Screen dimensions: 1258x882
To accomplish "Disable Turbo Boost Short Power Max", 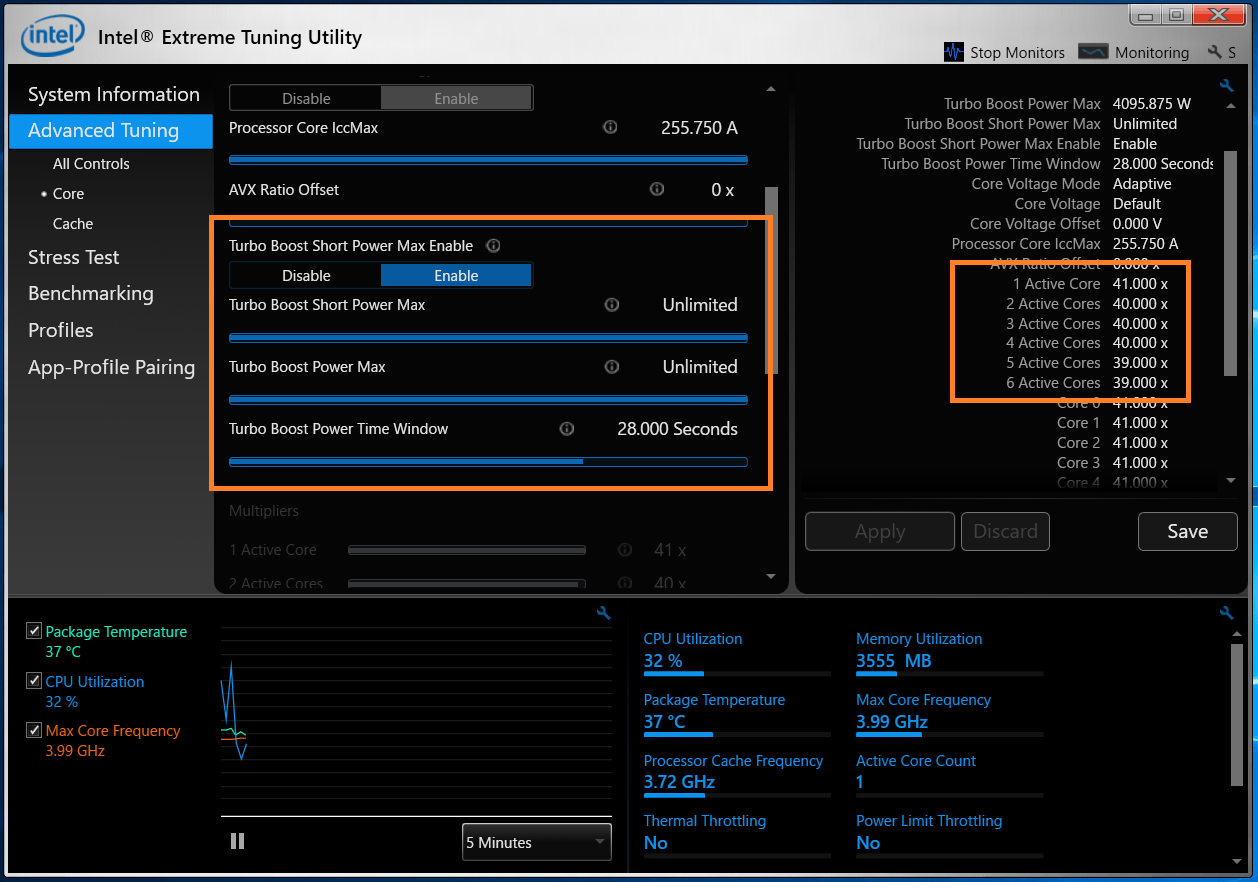I will pyautogui.click(x=306, y=275).
